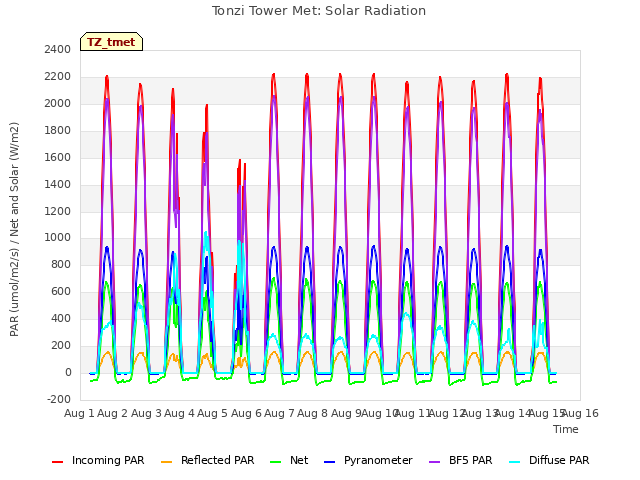
Task: Click the Aug 5 x-axis tick label
Action: click(x=212, y=413)
